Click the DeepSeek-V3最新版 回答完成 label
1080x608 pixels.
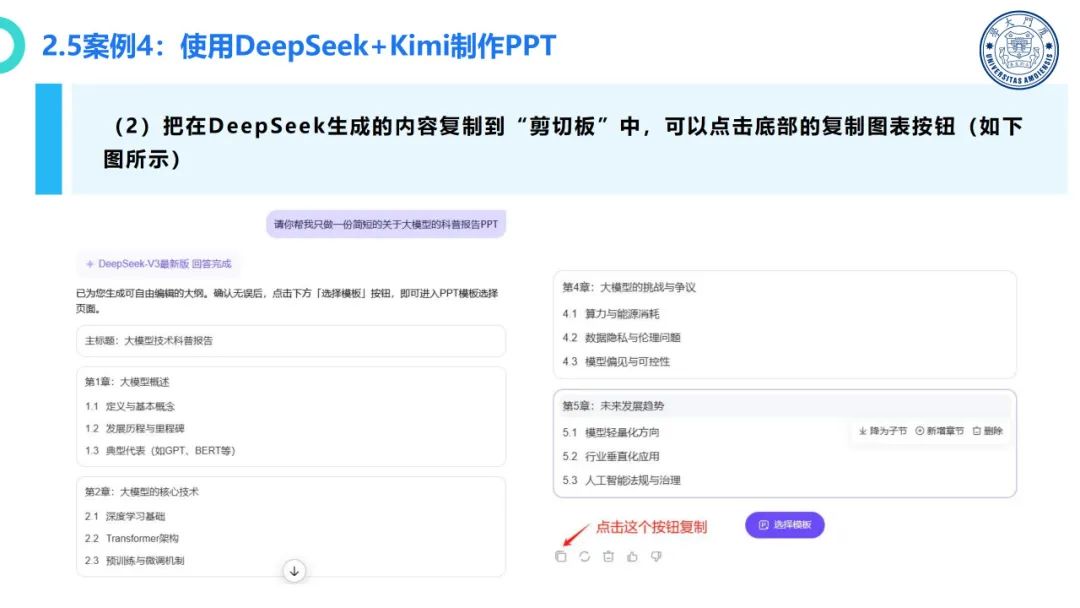pyautogui.click(x=158, y=264)
